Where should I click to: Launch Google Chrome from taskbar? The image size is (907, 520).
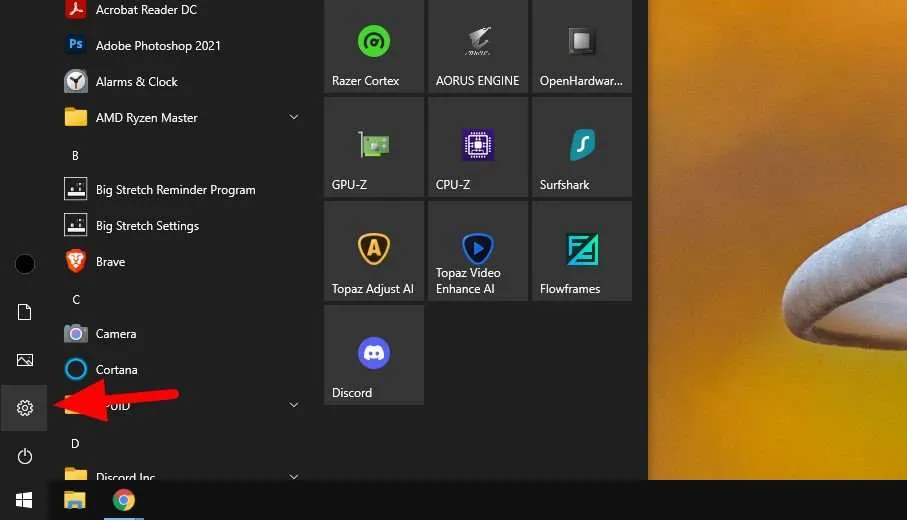[x=123, y=500]
